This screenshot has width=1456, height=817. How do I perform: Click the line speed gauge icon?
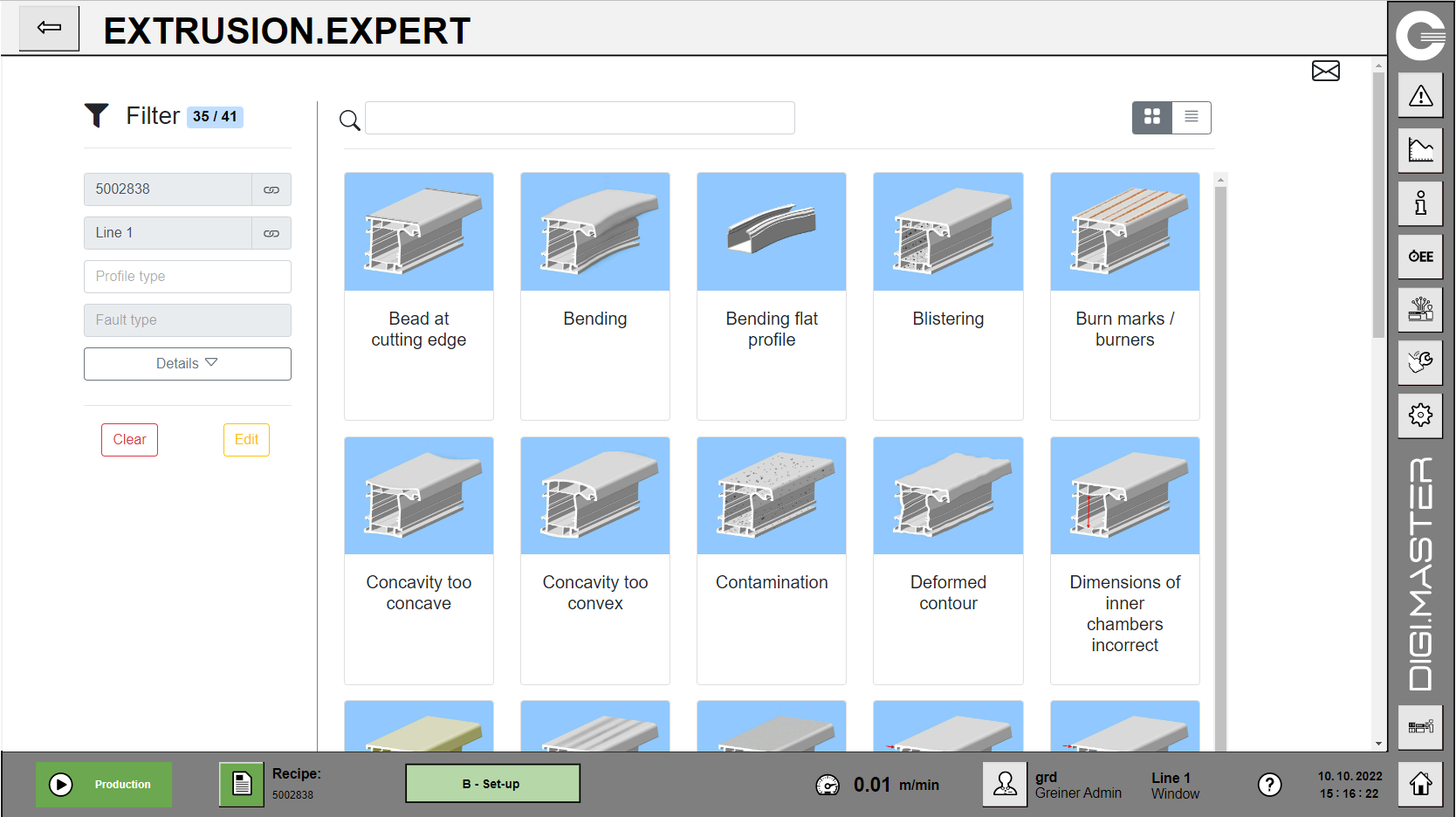pyautogui.click(x=828, y=786)
